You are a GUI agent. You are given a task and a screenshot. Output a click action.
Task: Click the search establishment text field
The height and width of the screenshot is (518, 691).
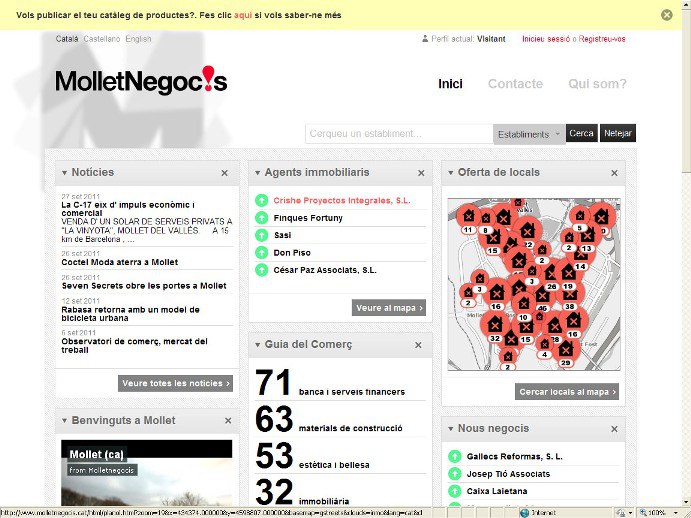[399, 134]
